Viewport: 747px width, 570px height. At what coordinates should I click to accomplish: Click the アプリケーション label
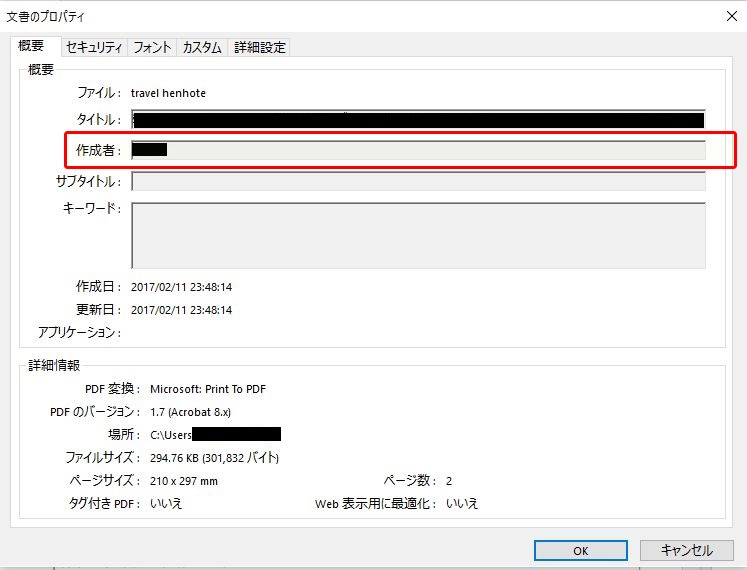(80, 332)
